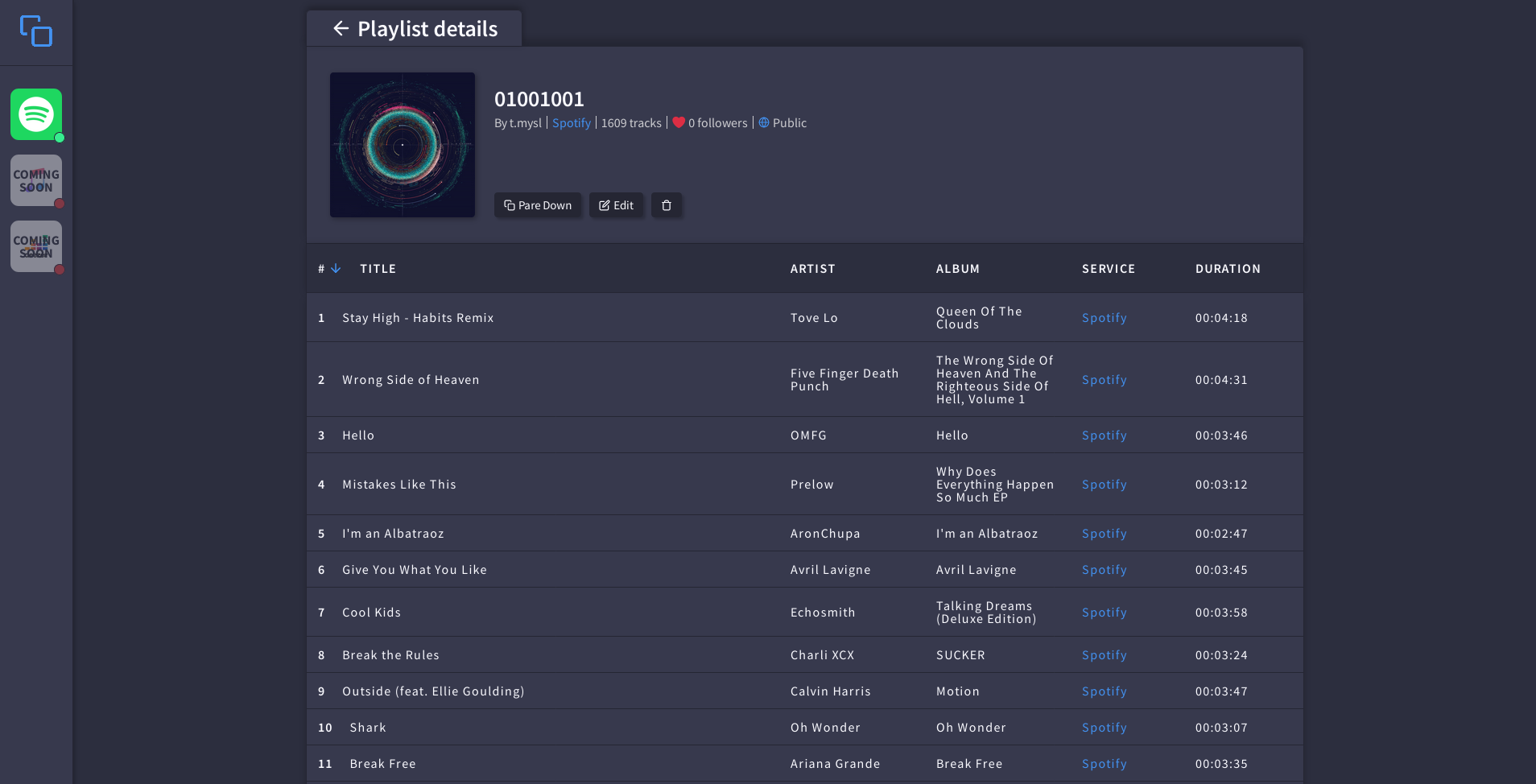This screenshot has height=784, width=1536.
Task: Open Spotify link for Give You What You Like
Action: (1104, 570)
